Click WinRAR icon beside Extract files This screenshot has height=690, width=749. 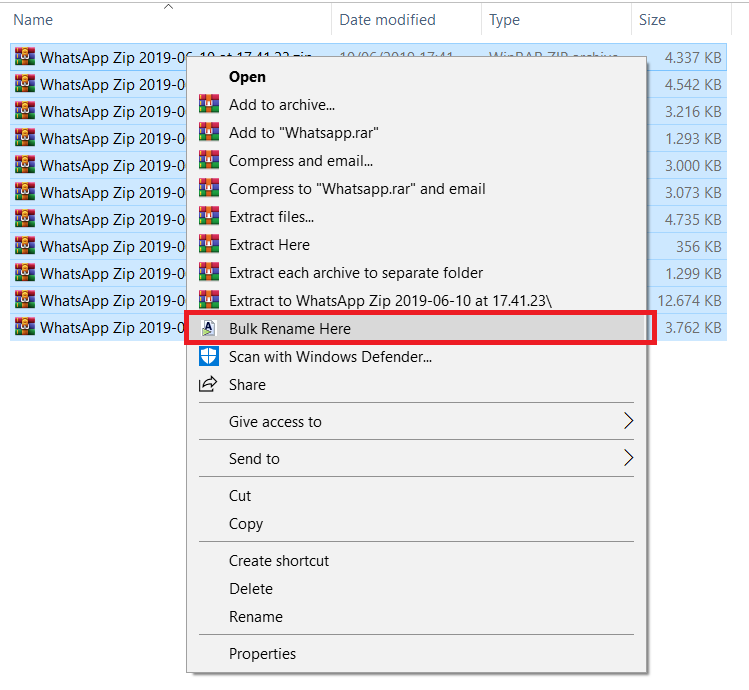tap(209, 216)
